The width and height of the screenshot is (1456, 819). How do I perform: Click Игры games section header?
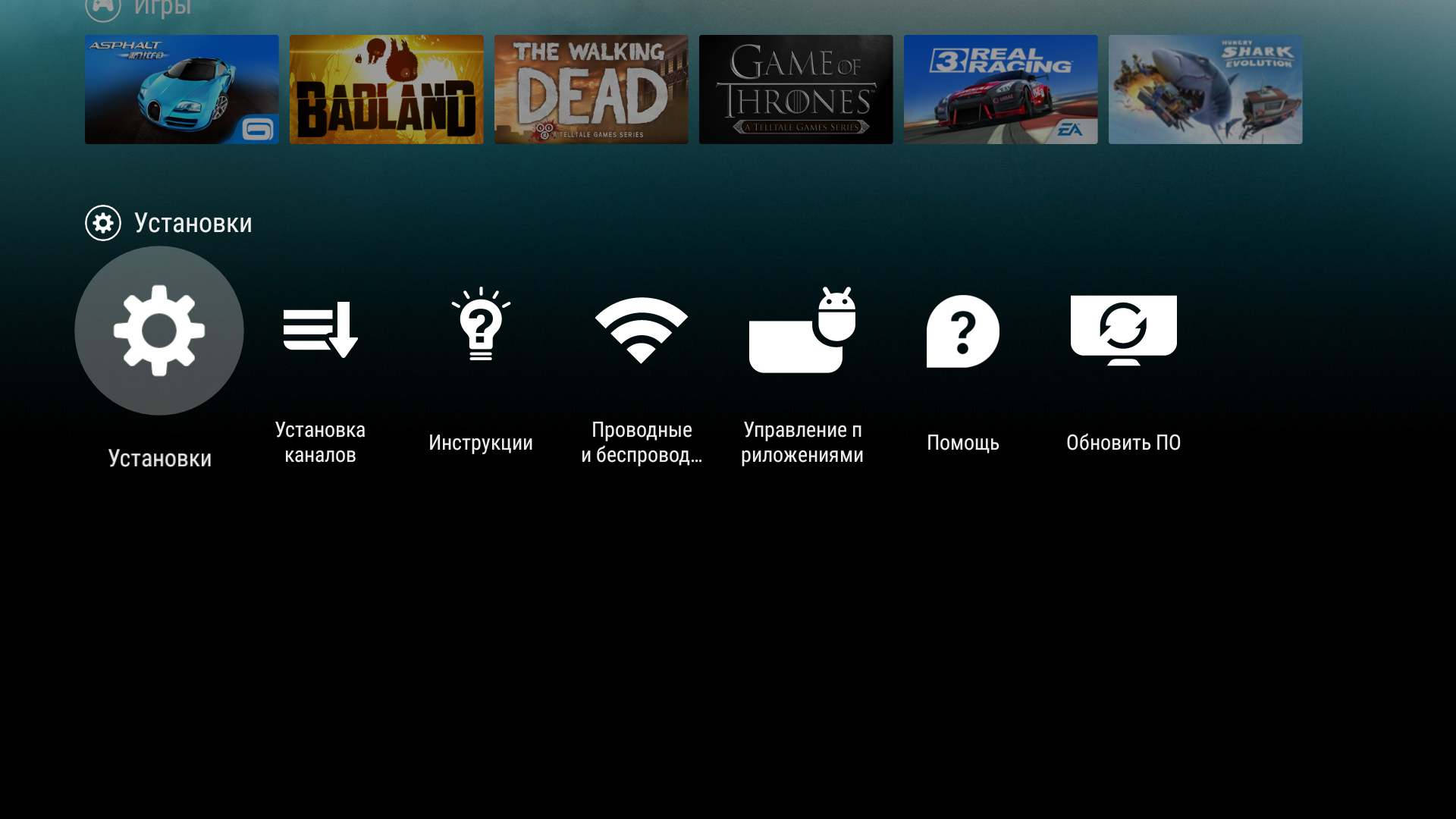tap(161, 9)
